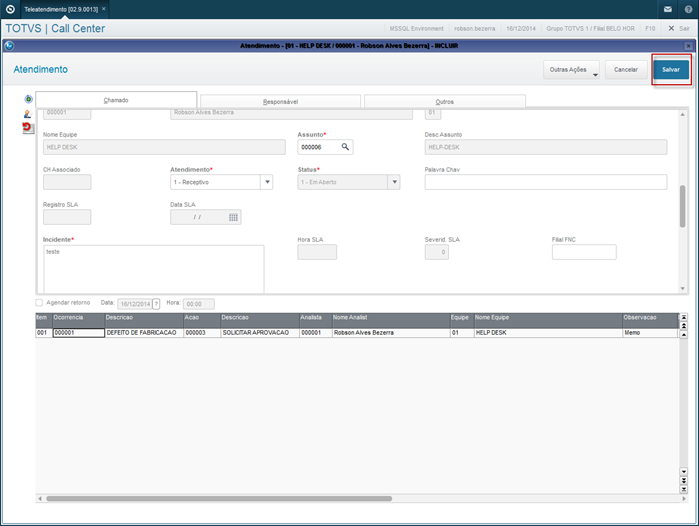Screen dimensions: 699x526
Task: Click the Salvar button
Action: (x=671, y=70)
